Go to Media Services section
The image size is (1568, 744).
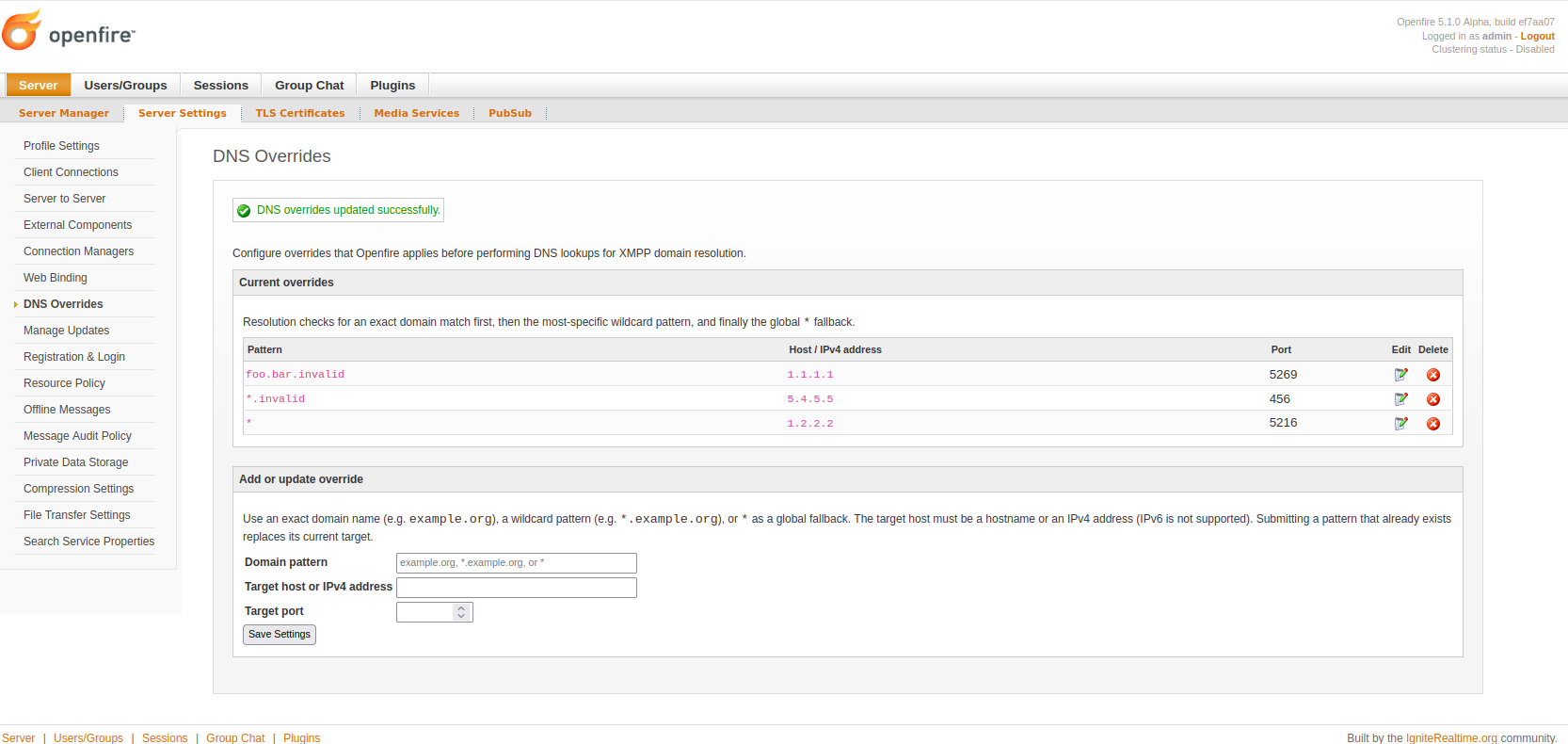pyautogui.click(x=416, y=113)
